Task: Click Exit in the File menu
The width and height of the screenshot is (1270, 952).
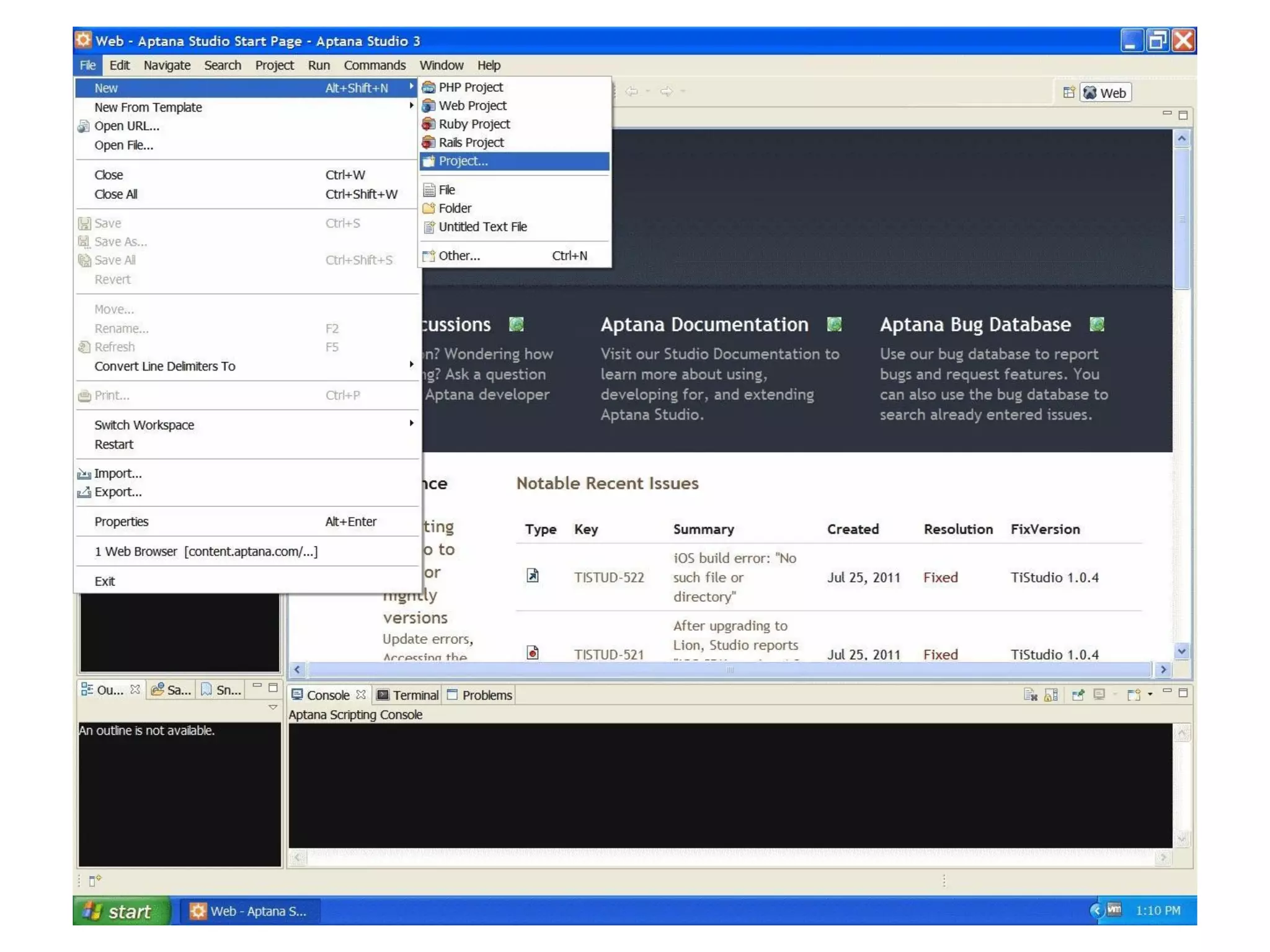Action: pos(247,581)
